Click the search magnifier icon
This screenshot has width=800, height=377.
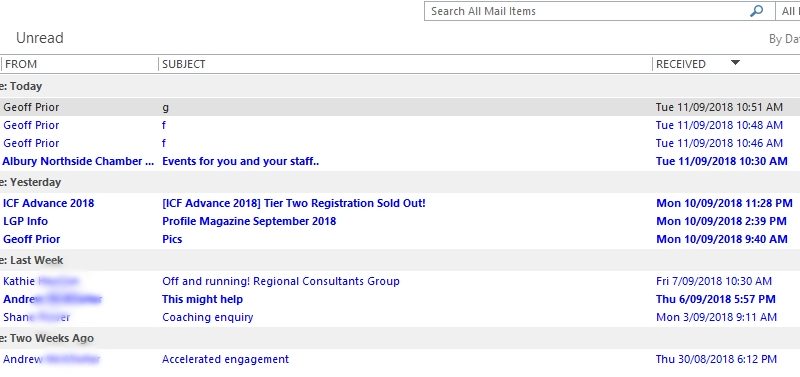757,11
